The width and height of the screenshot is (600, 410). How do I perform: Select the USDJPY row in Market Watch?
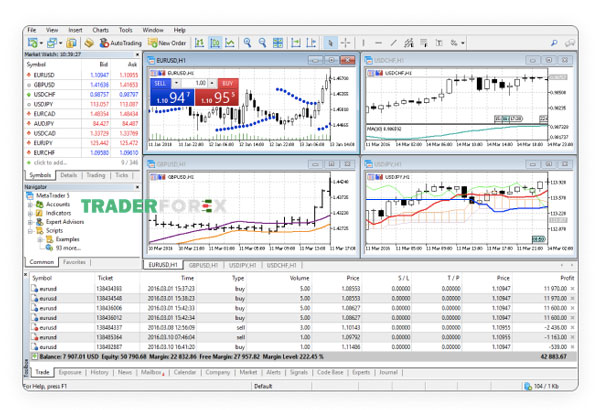click(x=82, y=104)
